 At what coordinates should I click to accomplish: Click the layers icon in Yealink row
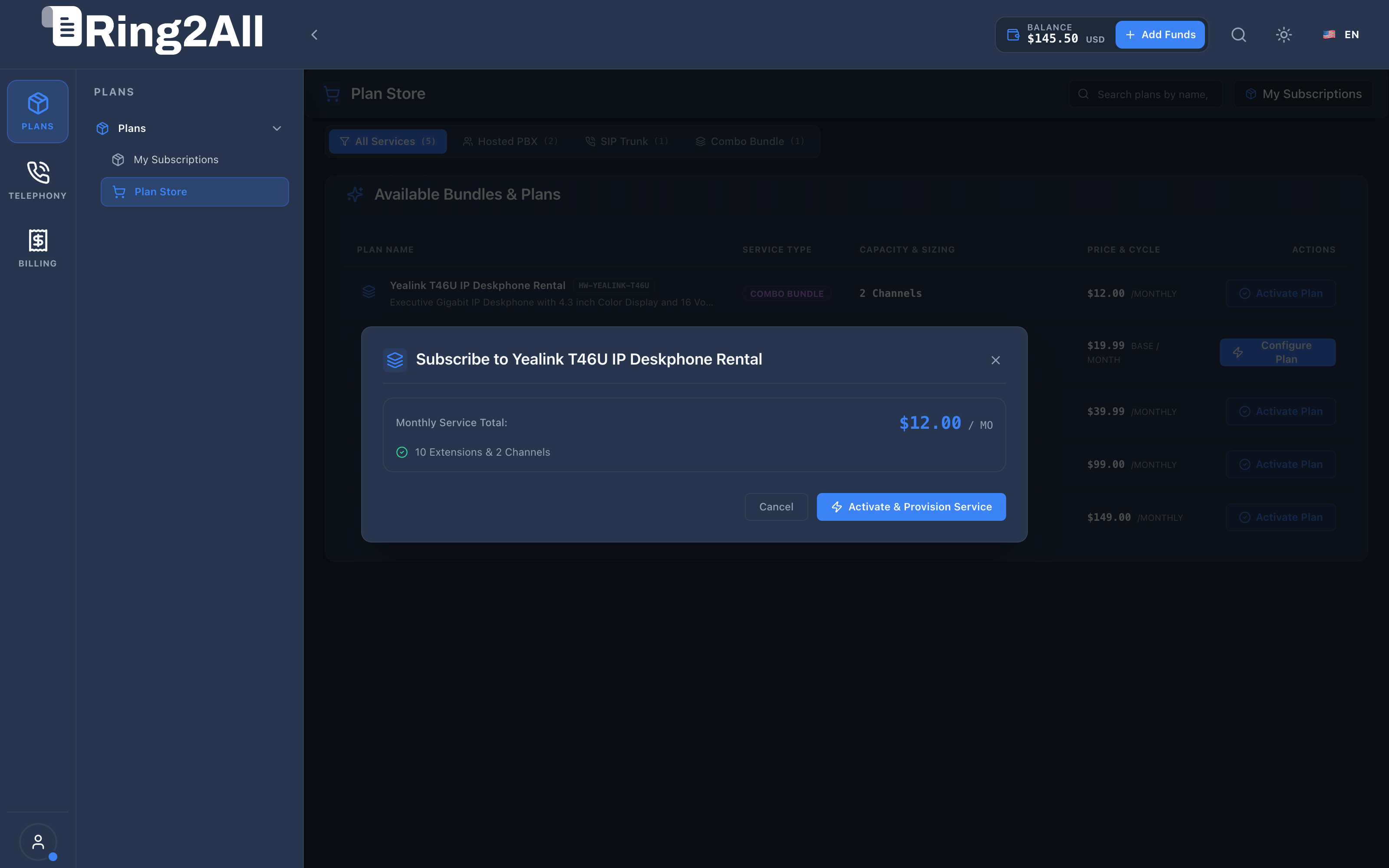(369, 292)
